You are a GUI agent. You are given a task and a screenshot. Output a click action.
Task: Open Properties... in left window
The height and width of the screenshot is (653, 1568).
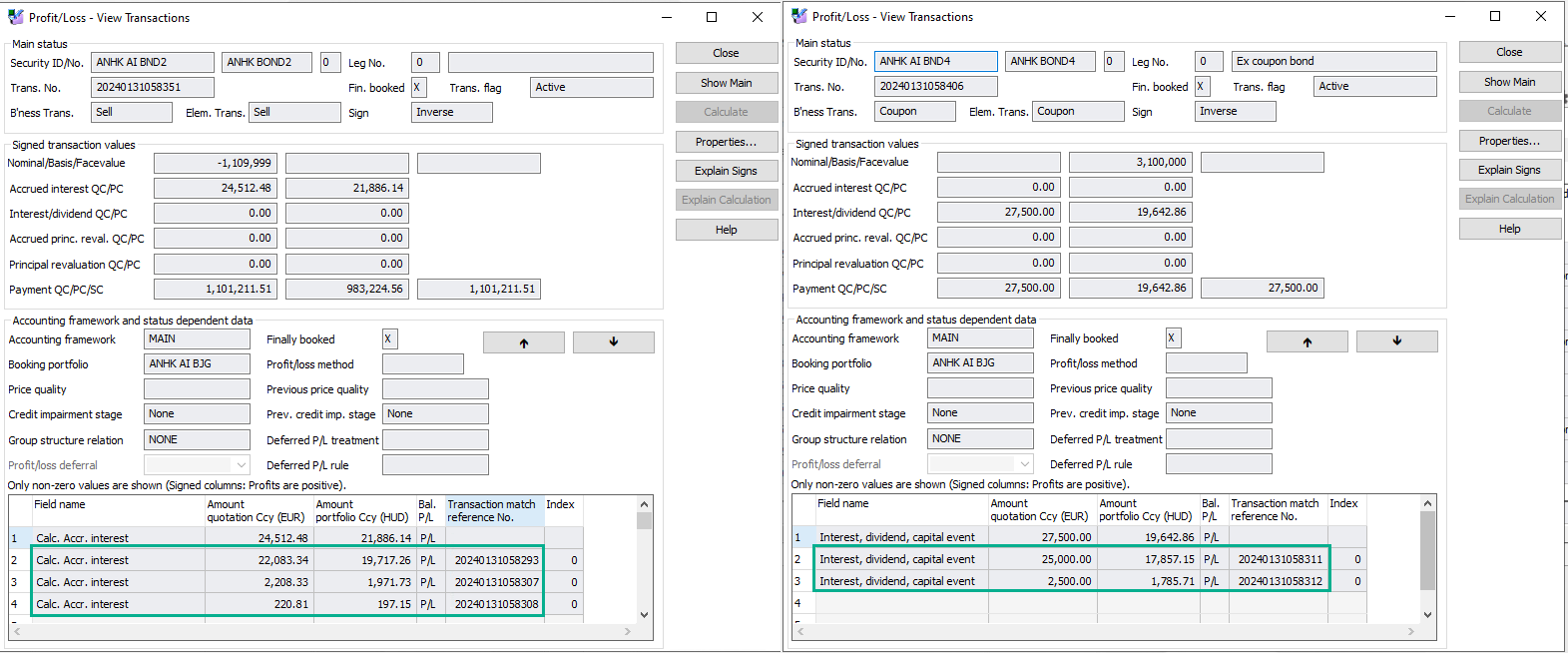coord(727,142)
